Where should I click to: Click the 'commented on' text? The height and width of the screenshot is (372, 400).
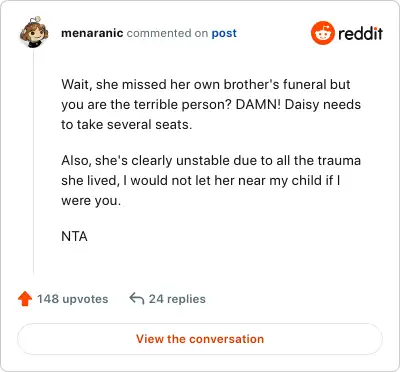click(x=167, y=33)
